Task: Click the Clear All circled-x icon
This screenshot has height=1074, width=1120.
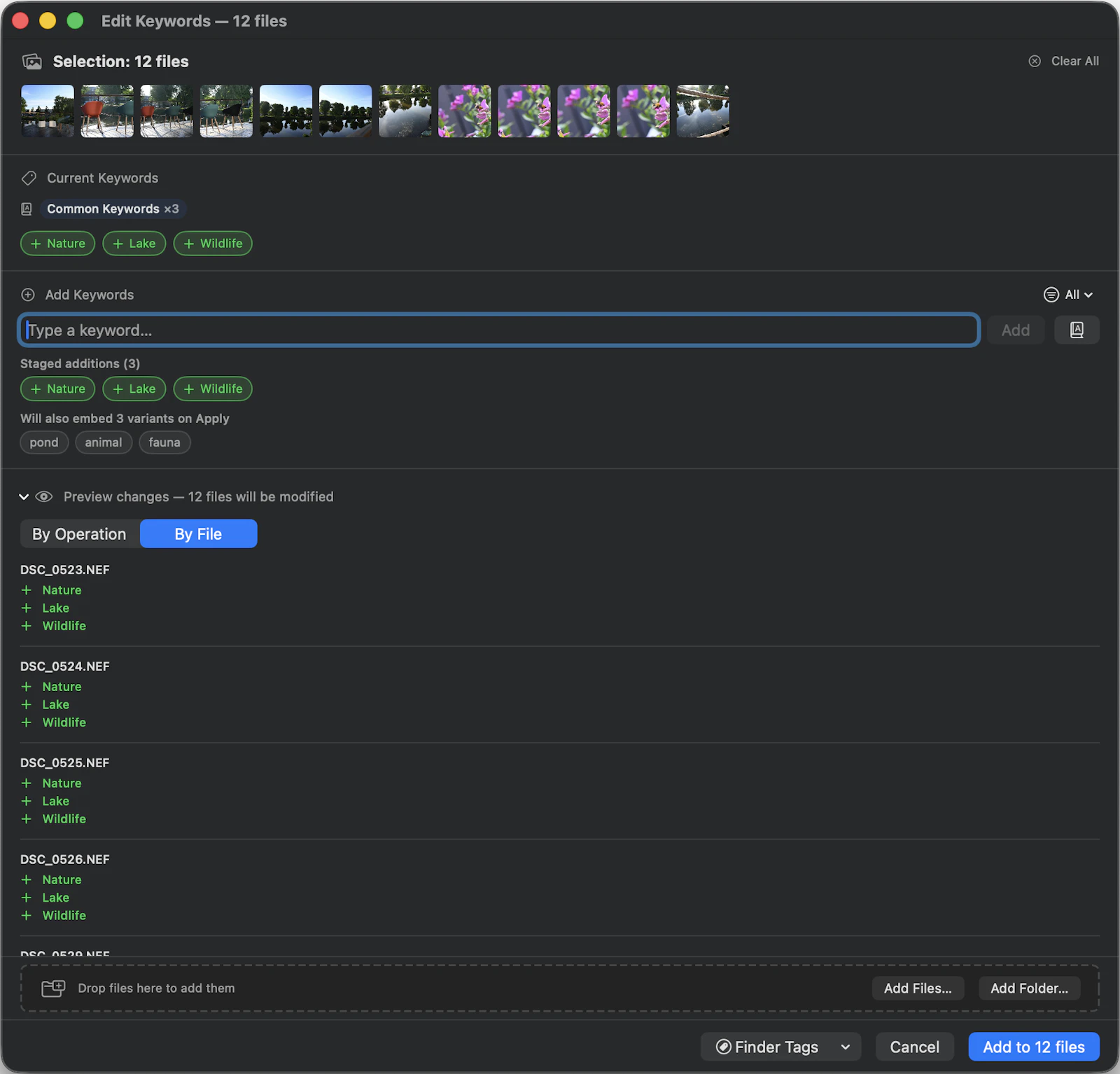Action: pos(1035,61)
